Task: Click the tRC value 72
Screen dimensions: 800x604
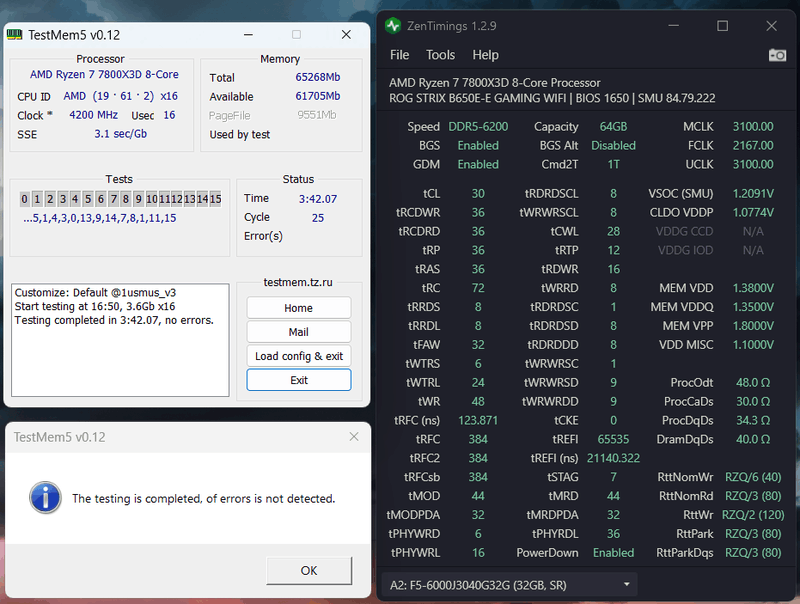Action: click(x=478, y=288)
